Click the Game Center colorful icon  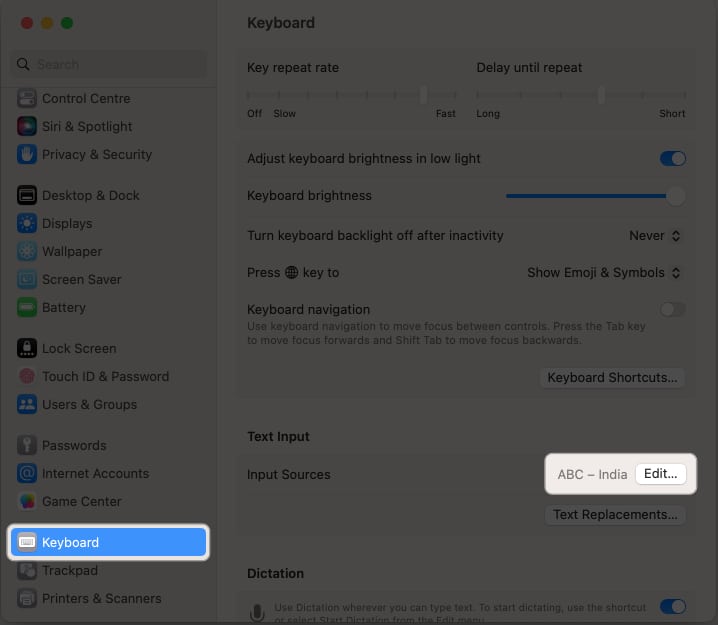click(x=27, y=501)
